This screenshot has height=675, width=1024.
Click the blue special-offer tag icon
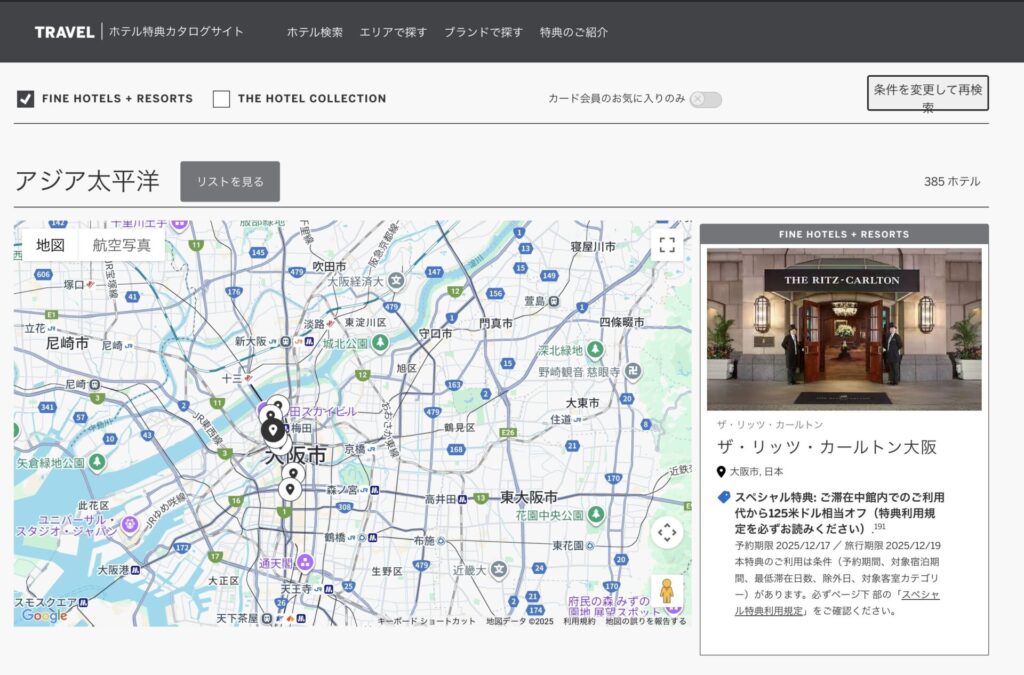pyautogui.click(x=724, y=497)
